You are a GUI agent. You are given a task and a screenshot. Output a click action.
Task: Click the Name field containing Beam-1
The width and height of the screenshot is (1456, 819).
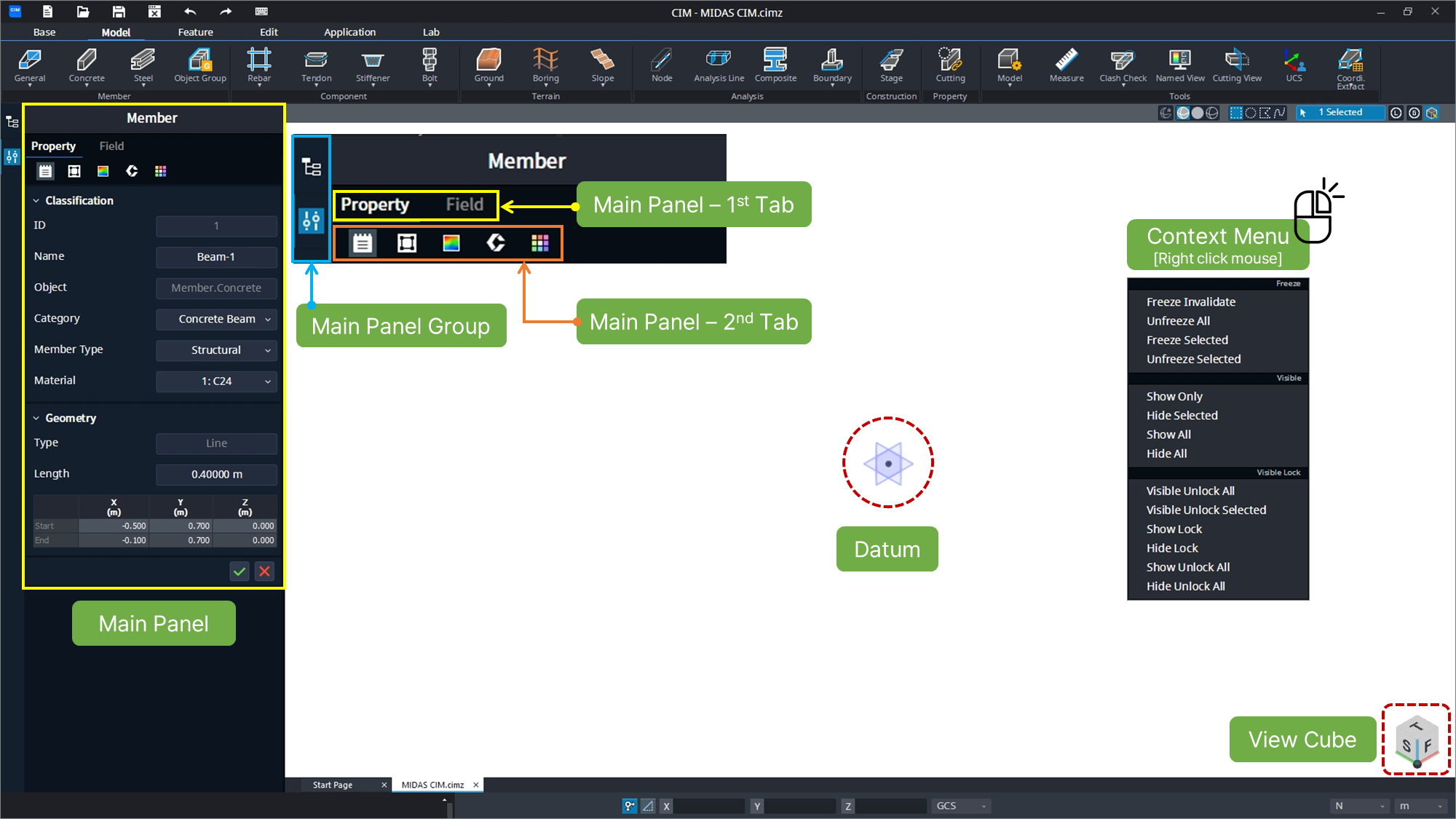point(216,257)
